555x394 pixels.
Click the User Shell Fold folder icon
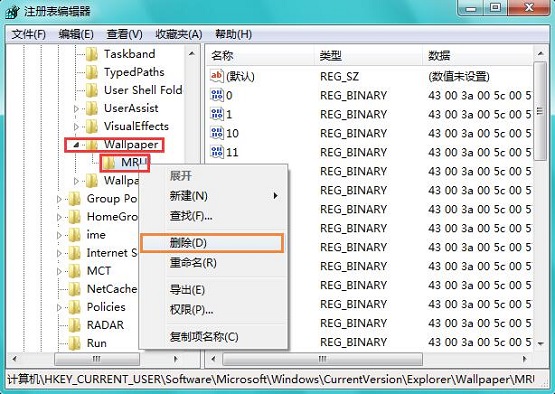[92, 90]
